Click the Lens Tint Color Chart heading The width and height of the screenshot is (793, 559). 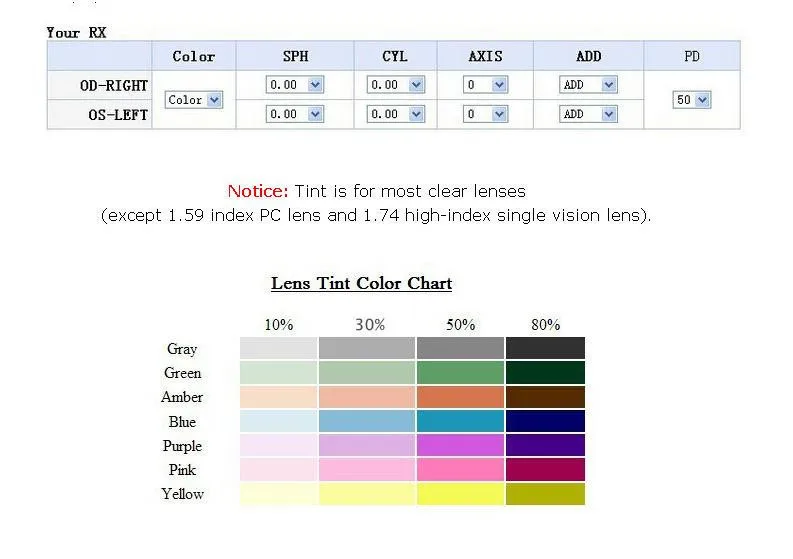click(x=361, y=283)
